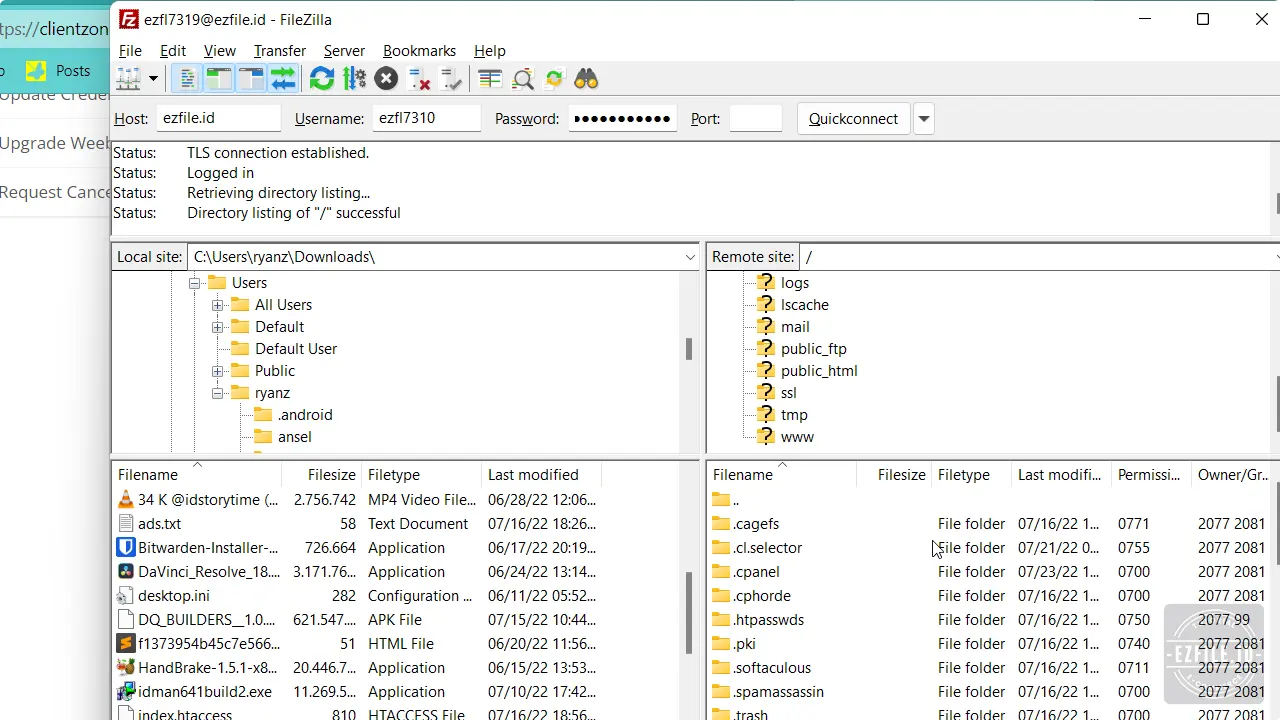Select the www remote folder
The width and height of the screenshot is (1280, 720).
797,437
